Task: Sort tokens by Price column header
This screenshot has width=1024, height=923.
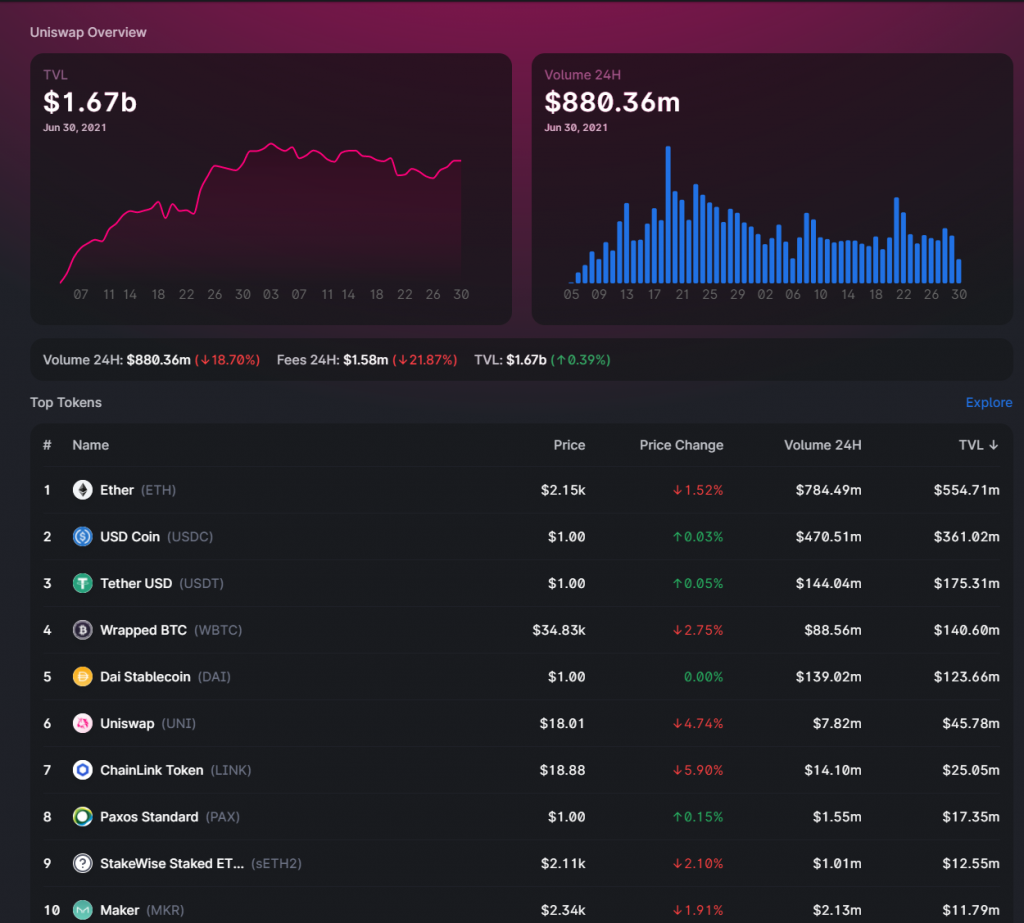Action: [x=569, y=445]
